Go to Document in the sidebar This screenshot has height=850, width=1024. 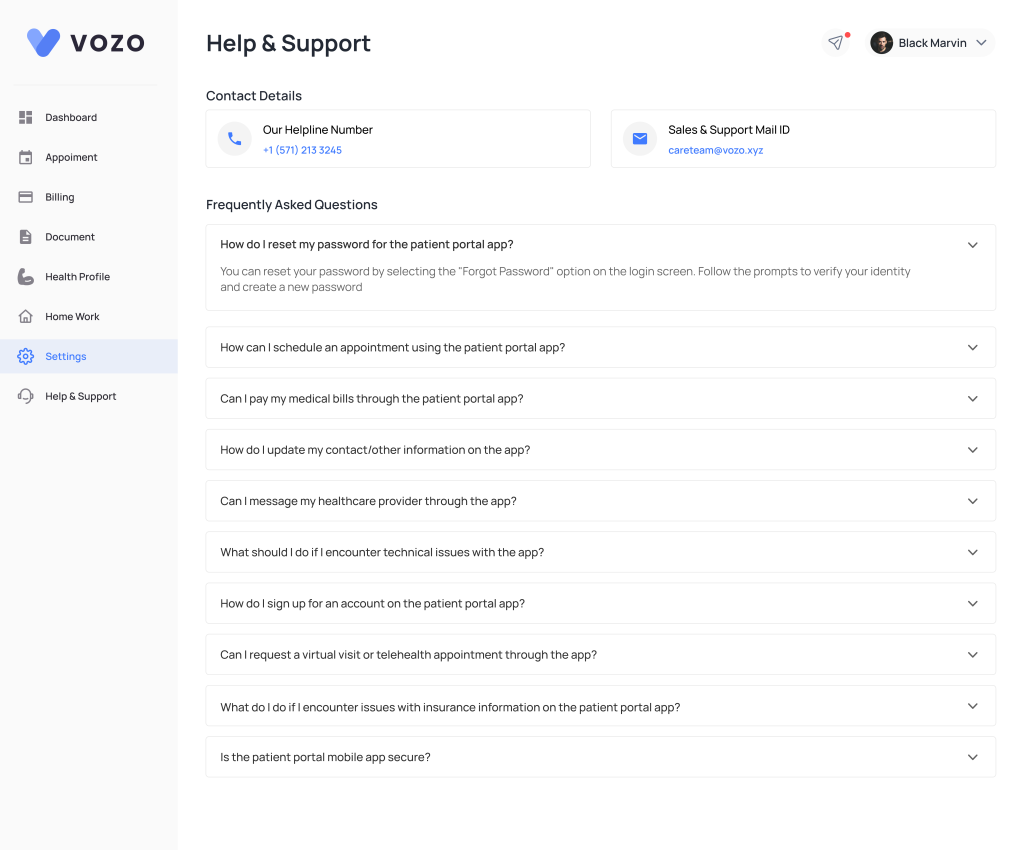point(70,237)
